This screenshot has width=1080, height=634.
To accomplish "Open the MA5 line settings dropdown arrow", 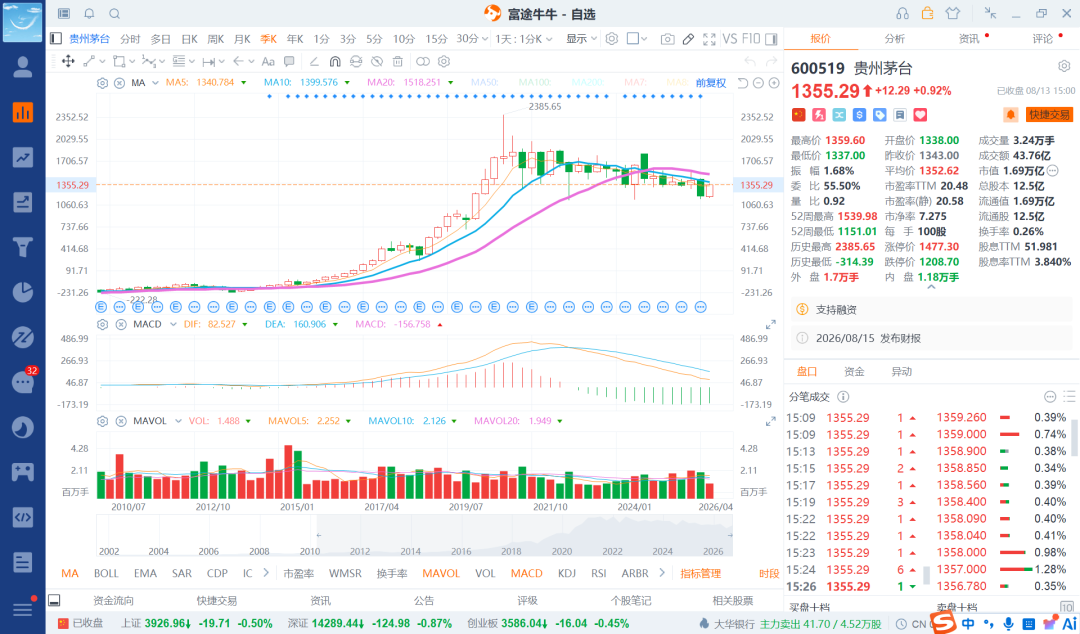I will pyautogui.click(x=243, y=83).
